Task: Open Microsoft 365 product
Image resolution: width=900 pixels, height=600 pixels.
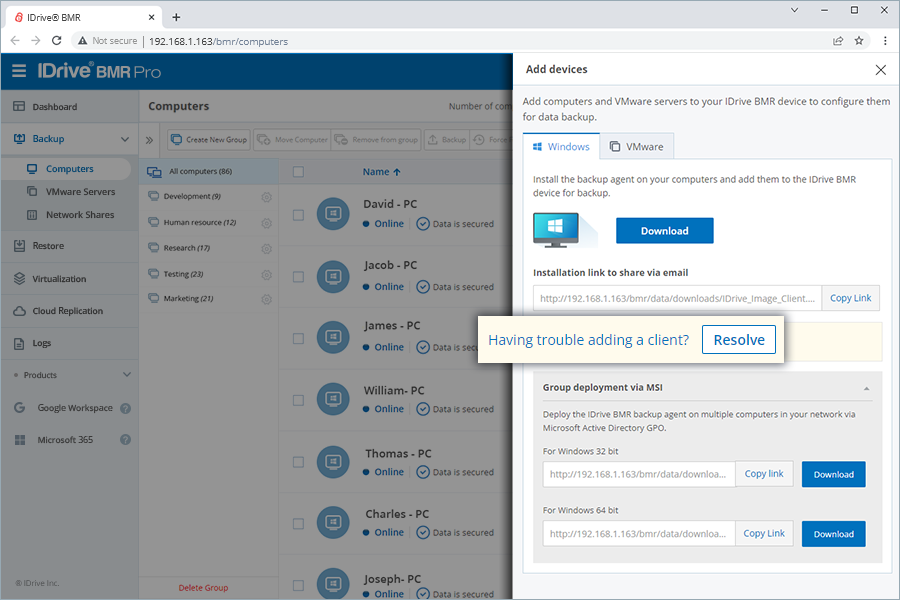Action: pos(65,440)
